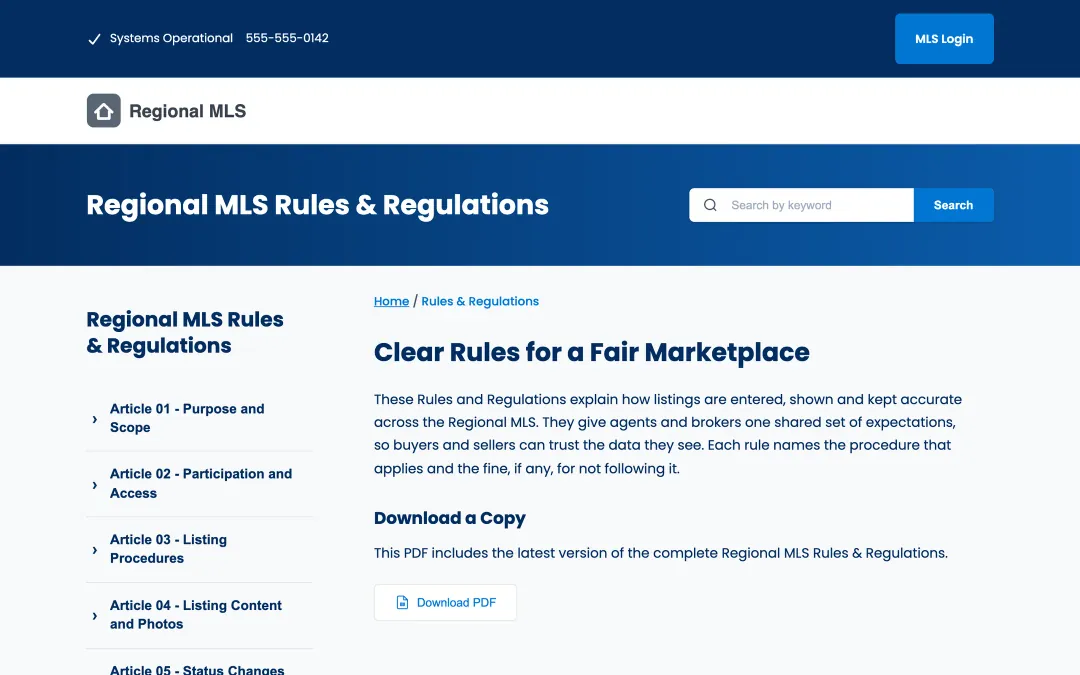Click Rules & Regulations breadcrumb
Viewport: 1080px width, 675px height.
[480, 301]
